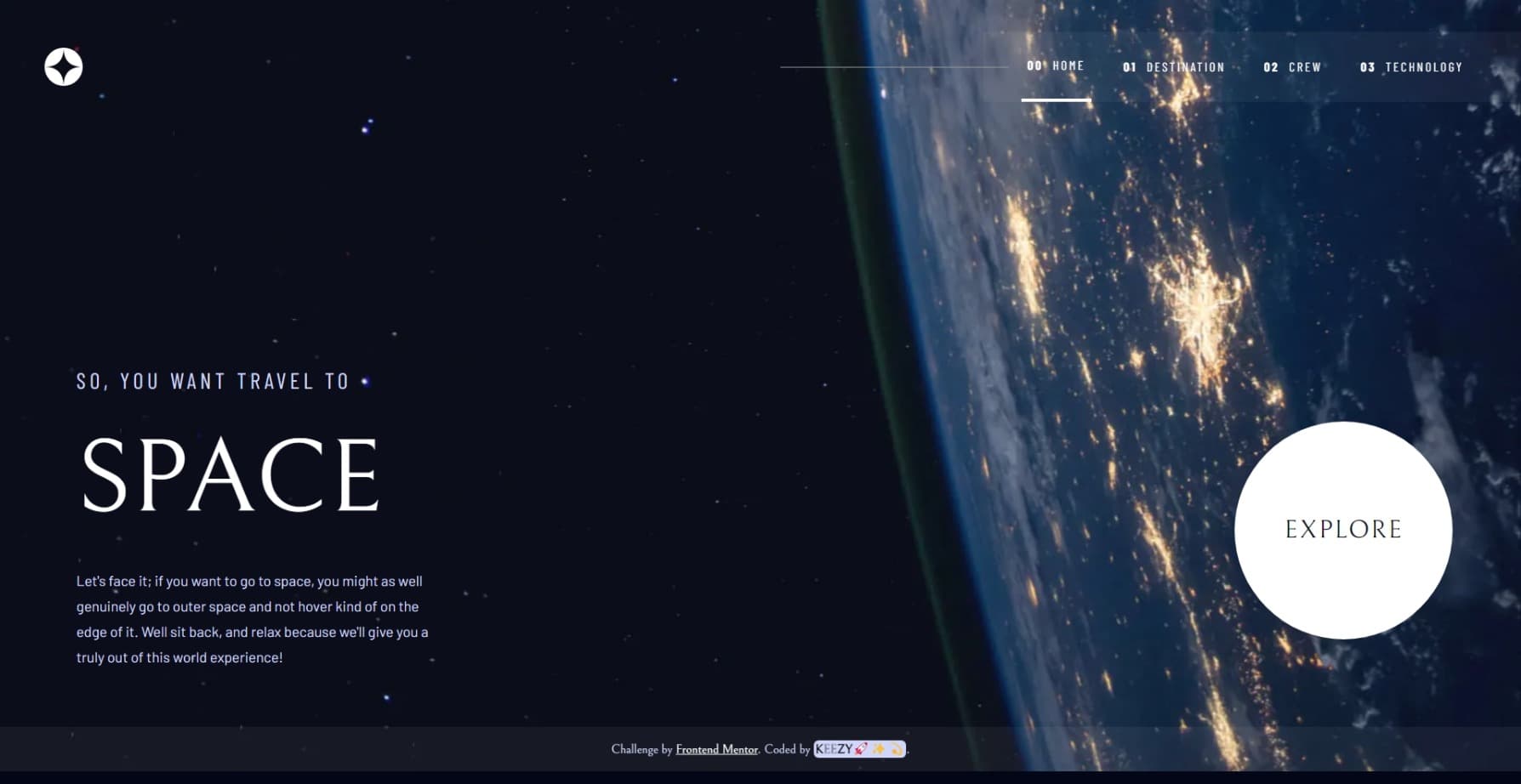Click "SO, YOU WANT TRAVEL TO" subtitle
Image resolution: width=1521 pixels, height=784 pixels.
213,381
